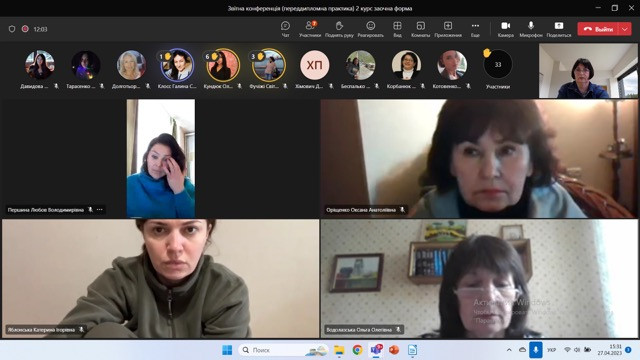Open the Reactions smiley icon

coord(371,26)
